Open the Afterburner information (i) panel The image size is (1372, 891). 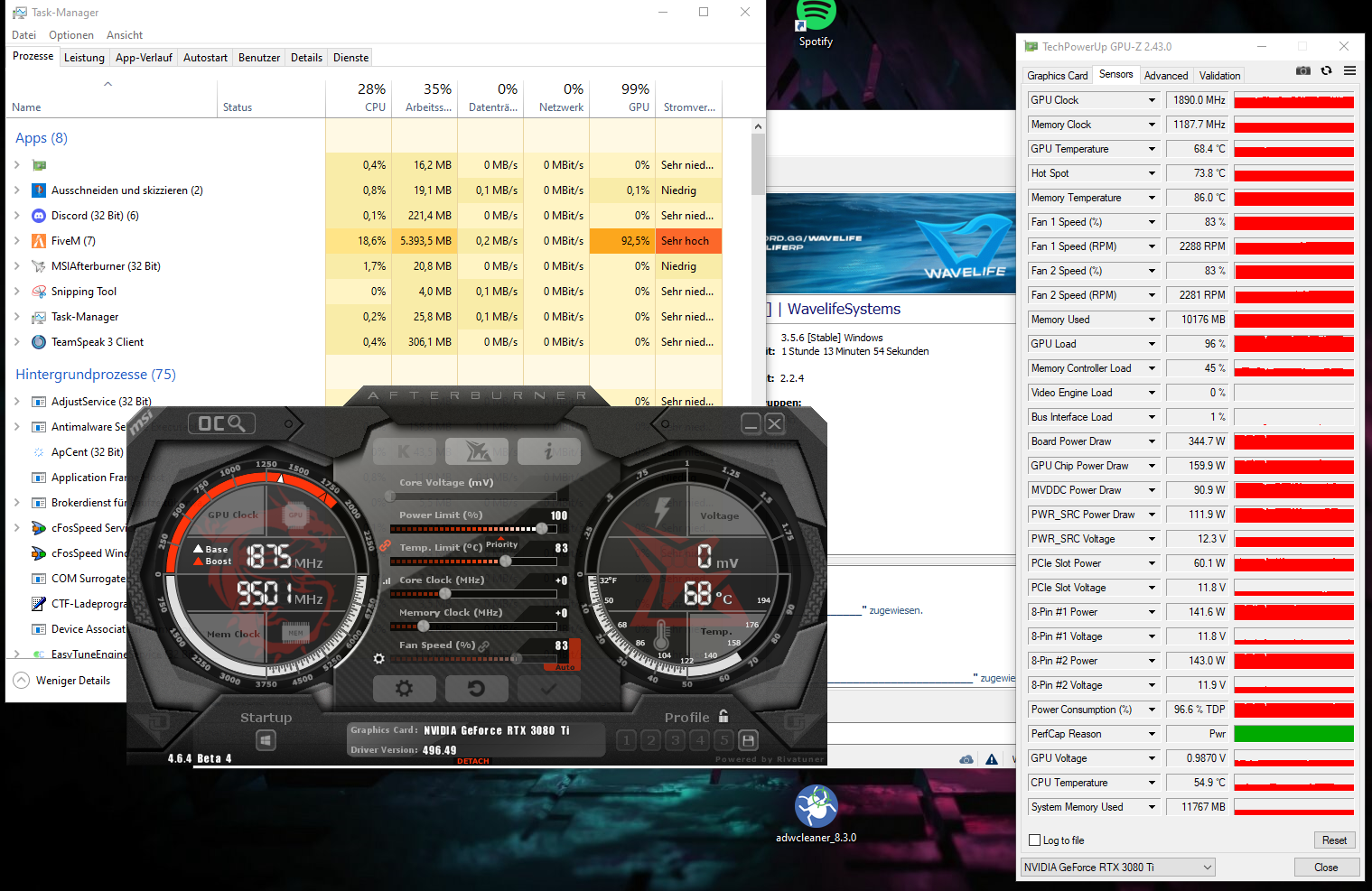point(549,451)
